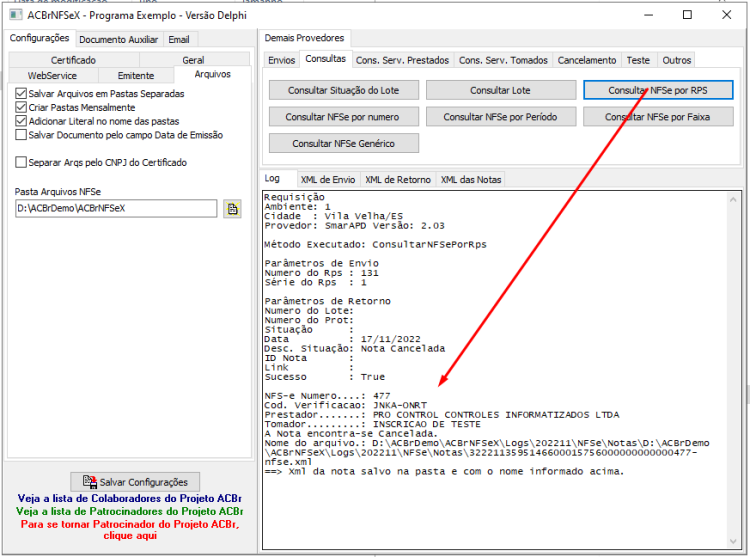Open the Patrocinadores do Projeto ACBr link

(130, 512)
